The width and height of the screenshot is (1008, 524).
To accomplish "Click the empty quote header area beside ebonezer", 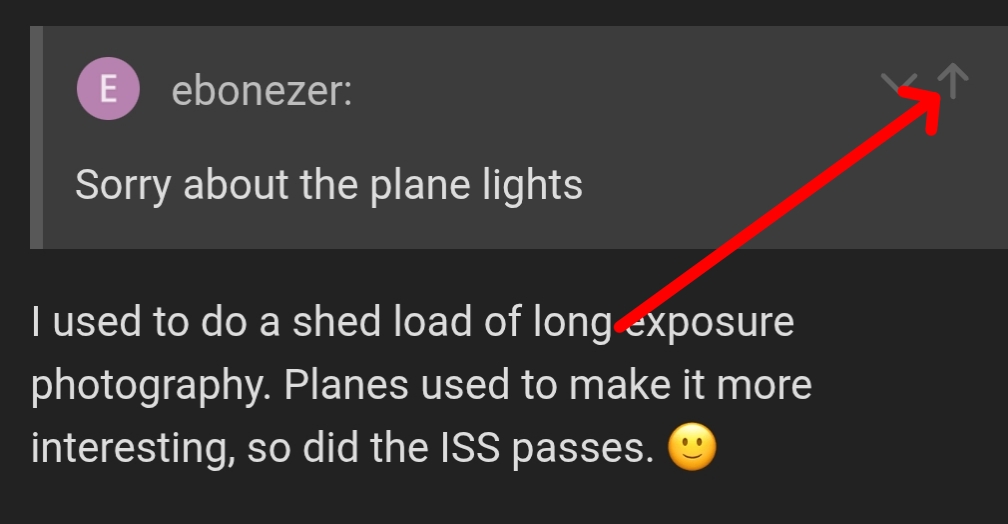I will pyautogui.click(x=600, y=92).
